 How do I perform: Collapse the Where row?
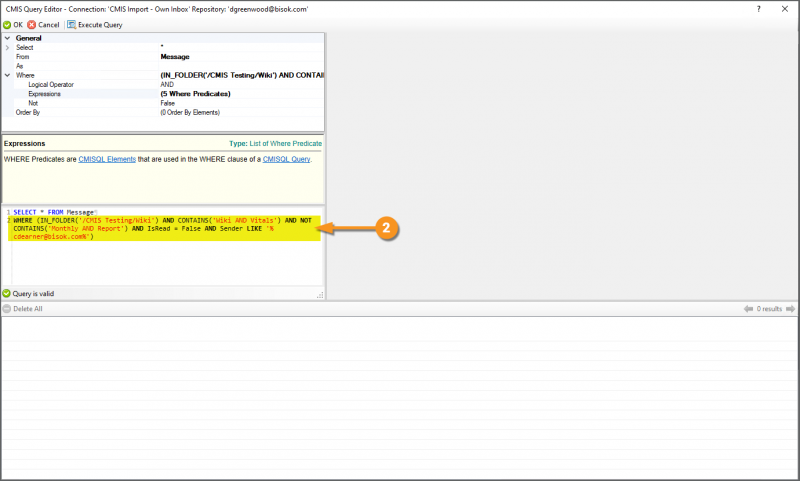7,75
